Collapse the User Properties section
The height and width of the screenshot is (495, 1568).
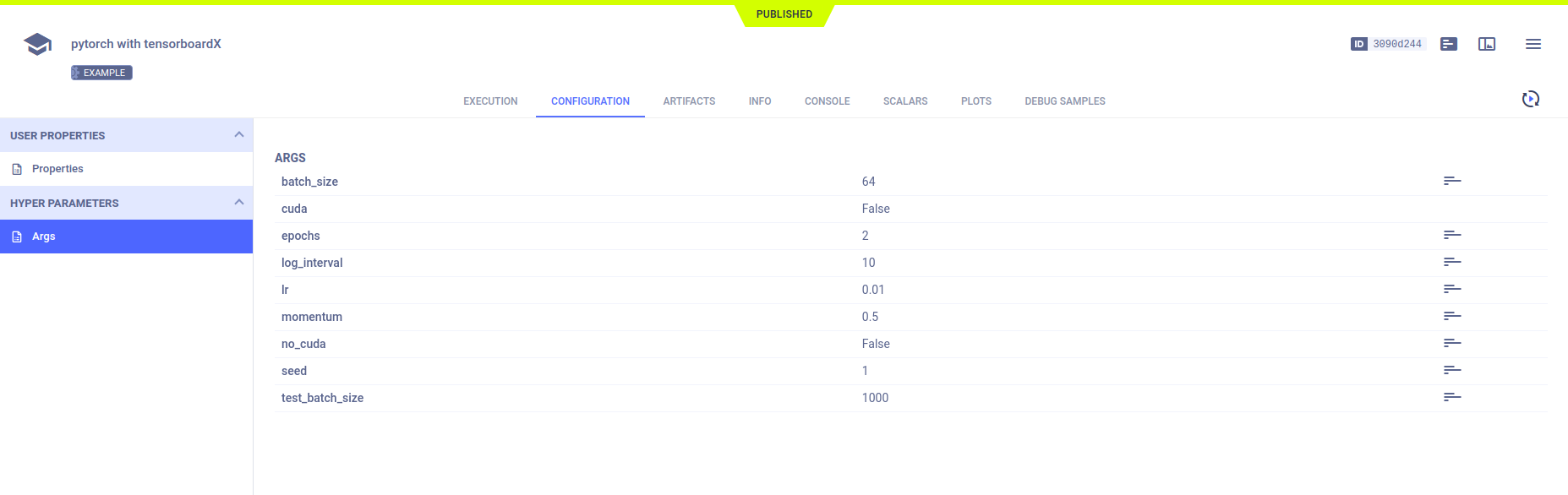click(x=238, y=135)
